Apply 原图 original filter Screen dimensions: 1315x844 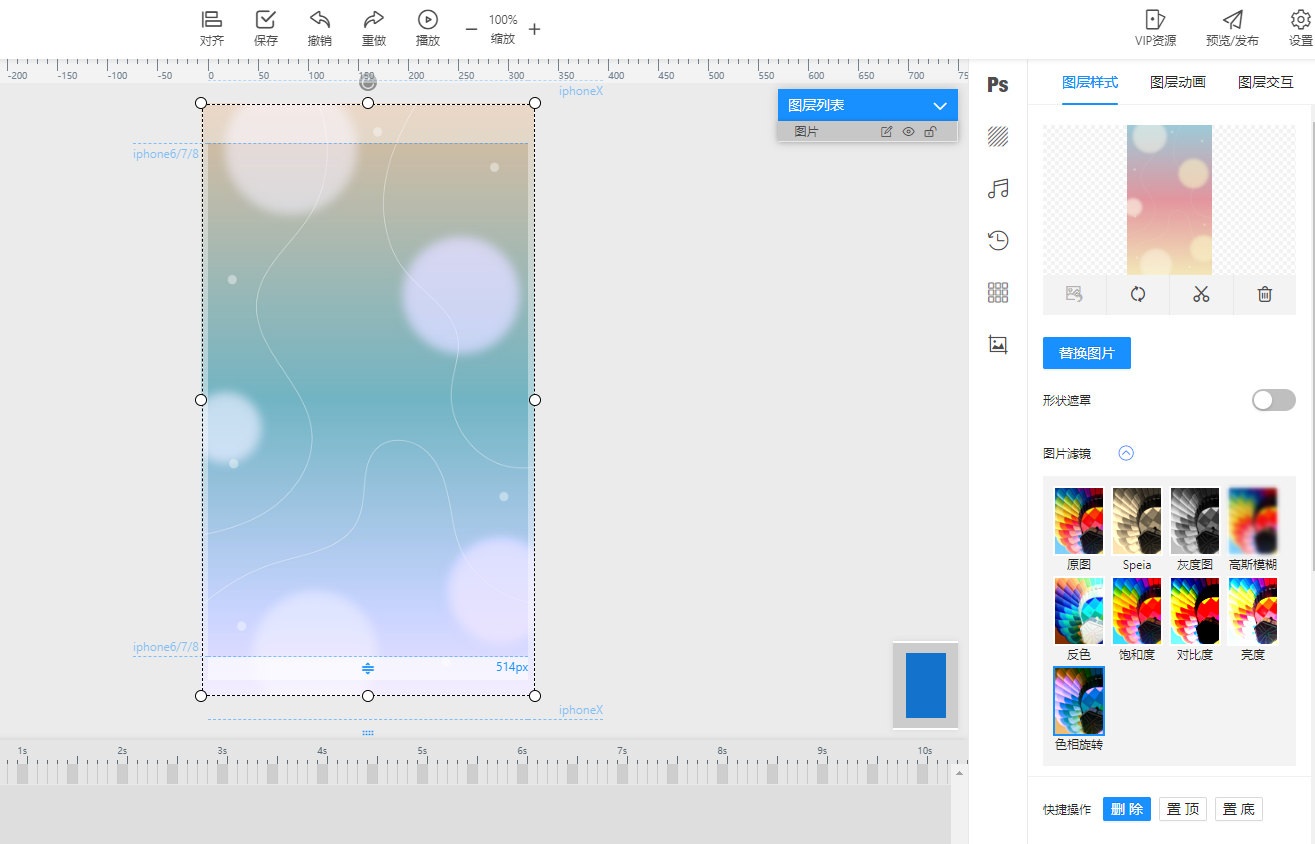[x=1079, y=521]
